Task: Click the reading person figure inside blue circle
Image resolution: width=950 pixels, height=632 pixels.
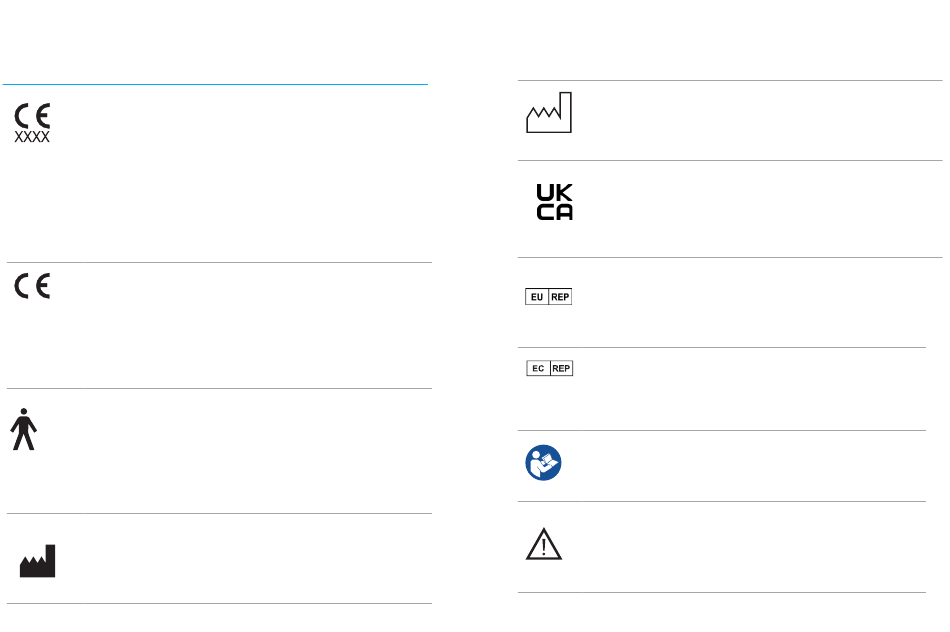Action: coord(543,464)
